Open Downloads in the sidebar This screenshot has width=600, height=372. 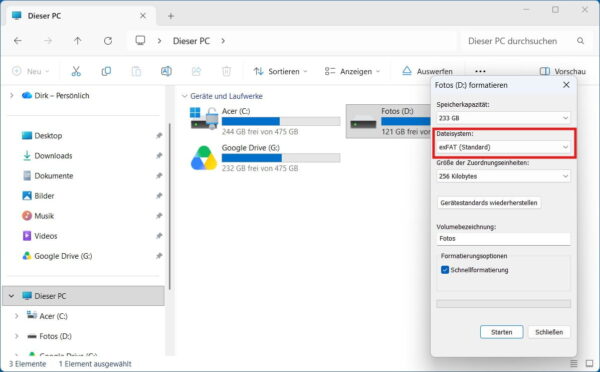pos(53,156)
